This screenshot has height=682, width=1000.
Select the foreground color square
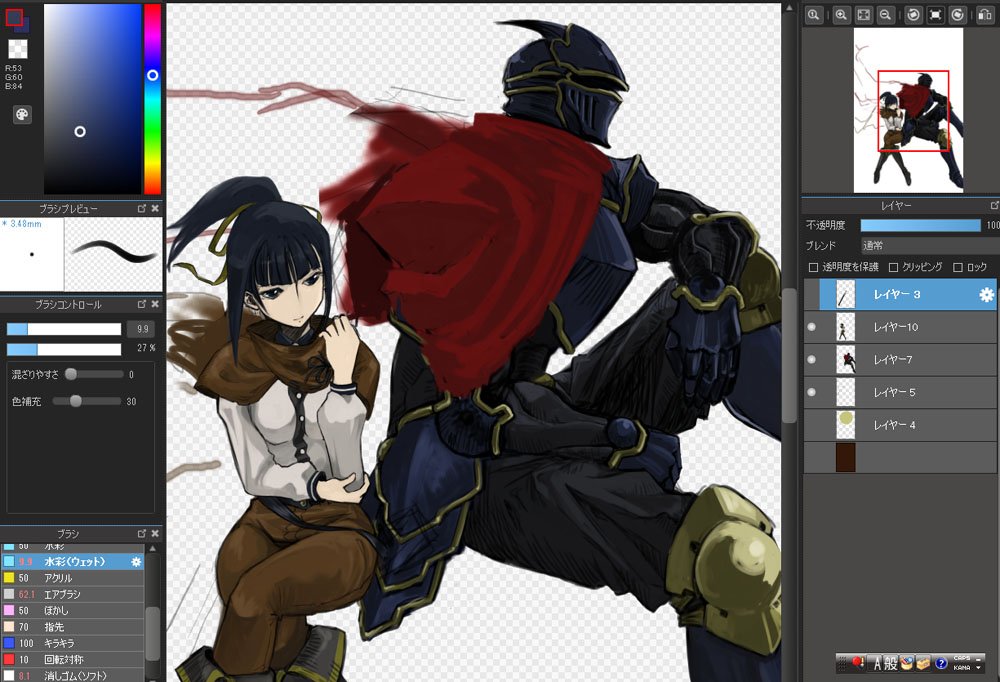[x=14, y=17]
